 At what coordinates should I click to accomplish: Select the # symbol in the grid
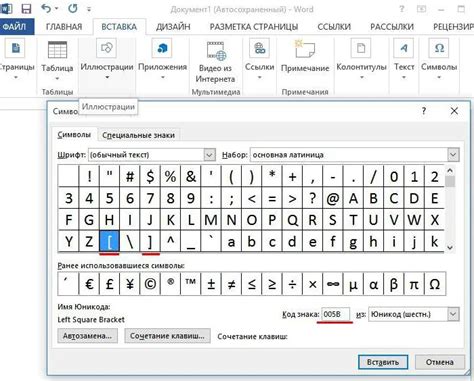point(130,176)
